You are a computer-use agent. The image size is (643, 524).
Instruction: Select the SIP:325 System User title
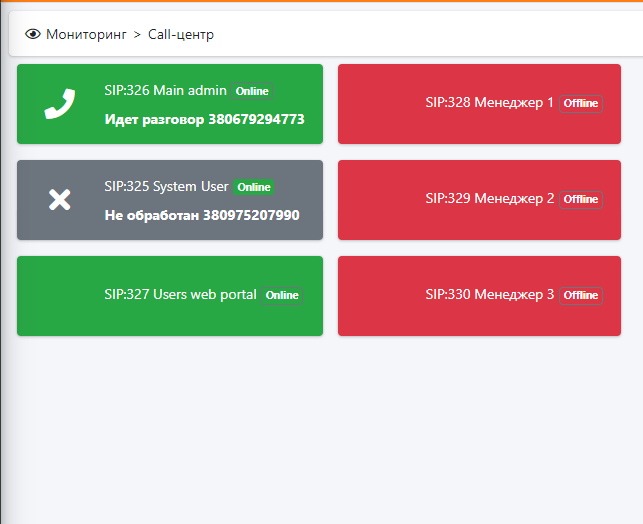pos(166,186)
